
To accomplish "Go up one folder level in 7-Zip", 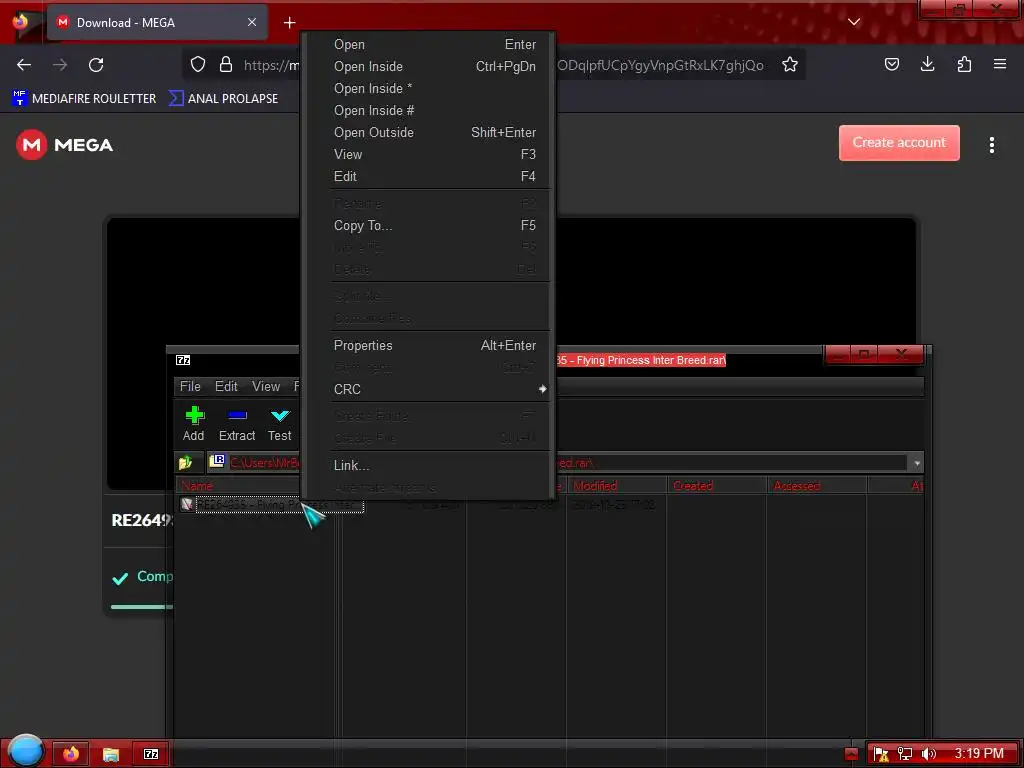I will 185,463.
